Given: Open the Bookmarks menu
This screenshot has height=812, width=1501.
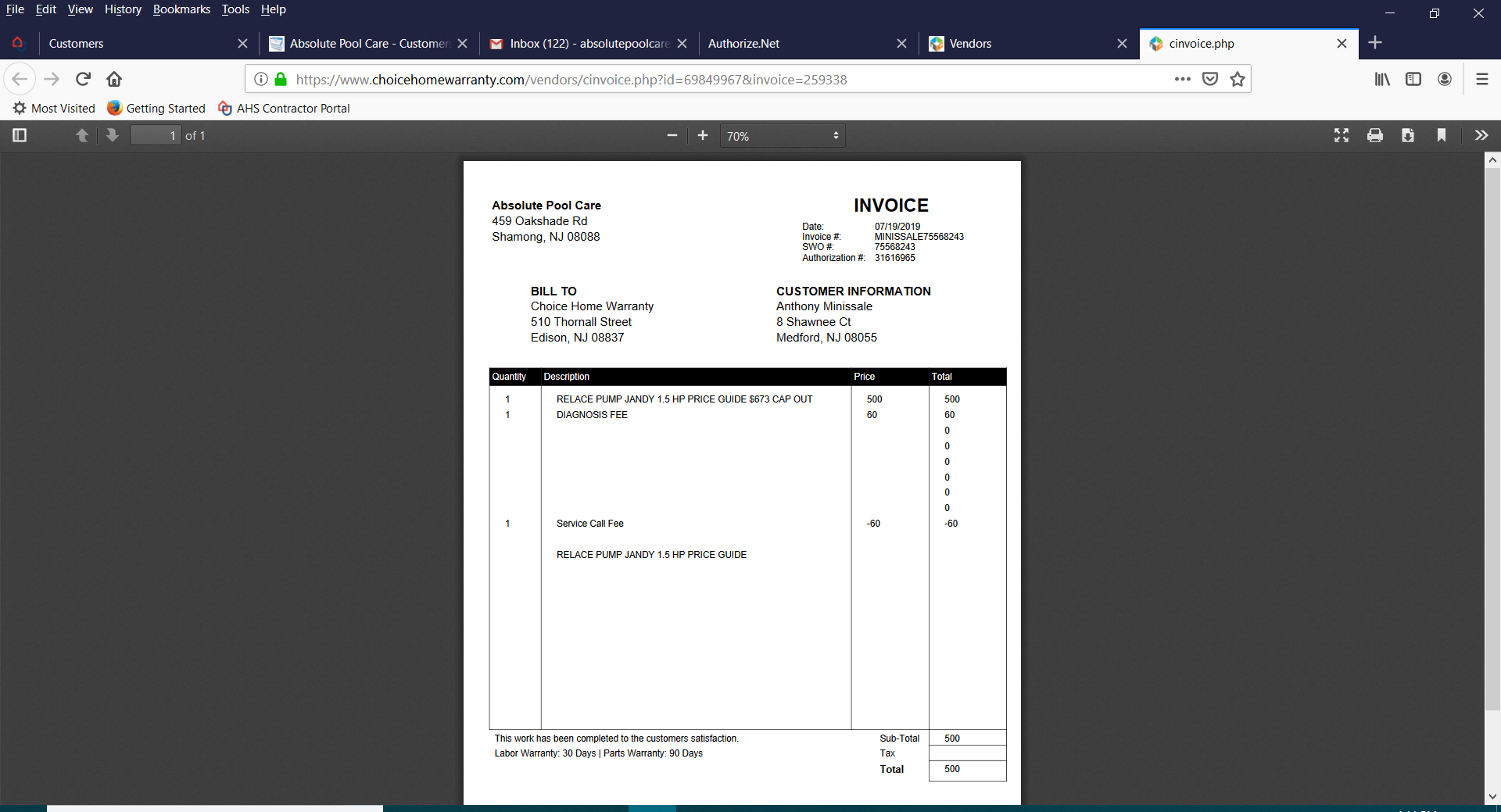Looking at the screenshot, I should [x=181, y=9].
